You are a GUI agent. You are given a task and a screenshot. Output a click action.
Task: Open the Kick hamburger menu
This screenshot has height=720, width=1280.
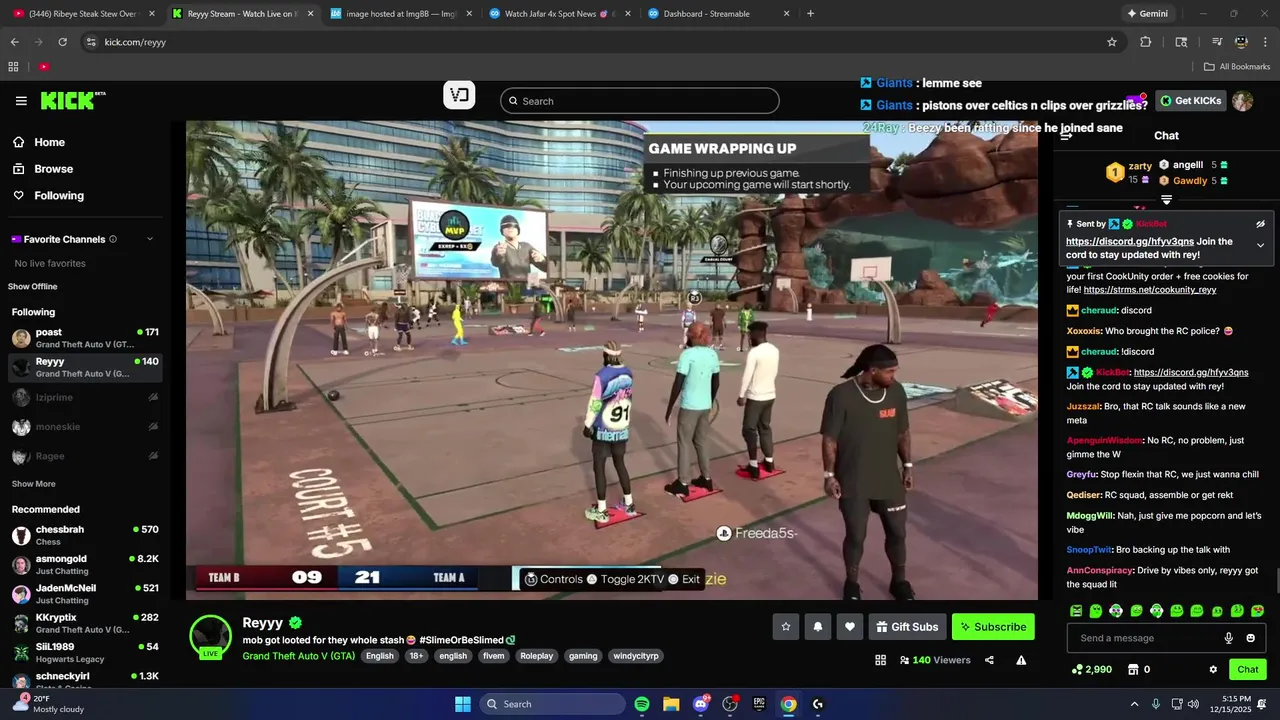[x=21, y=101]
